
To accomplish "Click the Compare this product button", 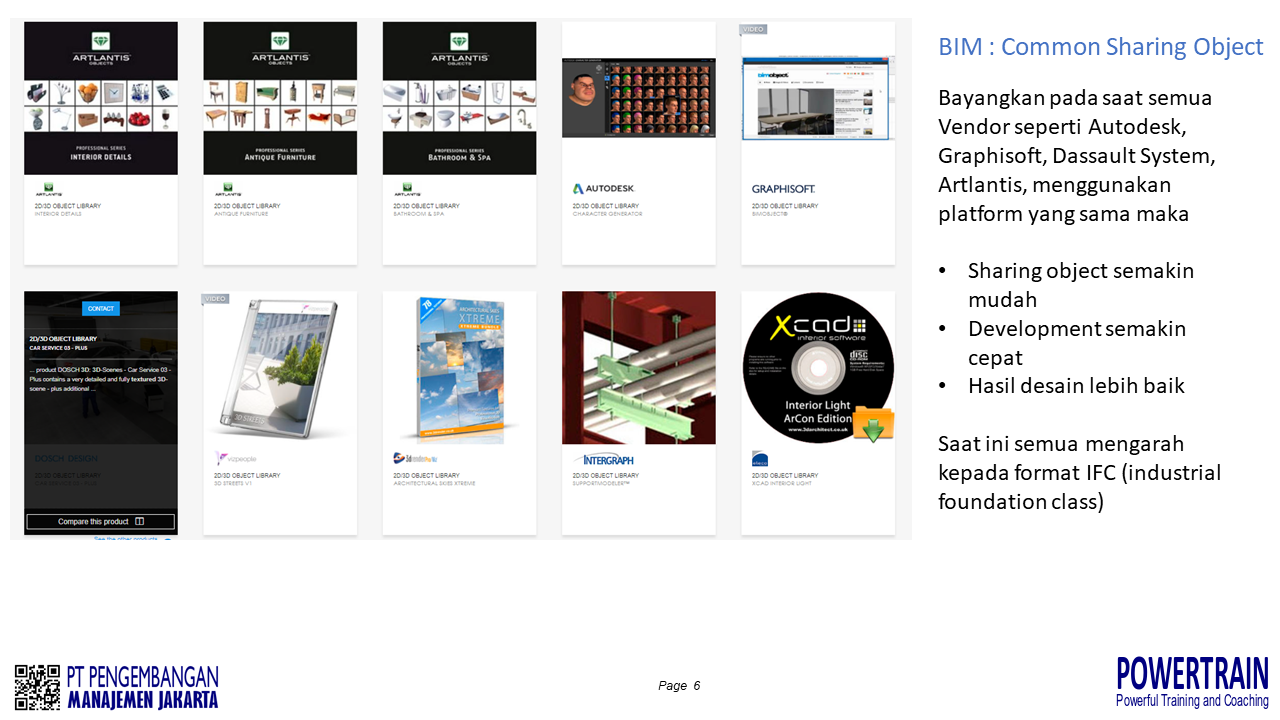I will (x=100, y=521).
